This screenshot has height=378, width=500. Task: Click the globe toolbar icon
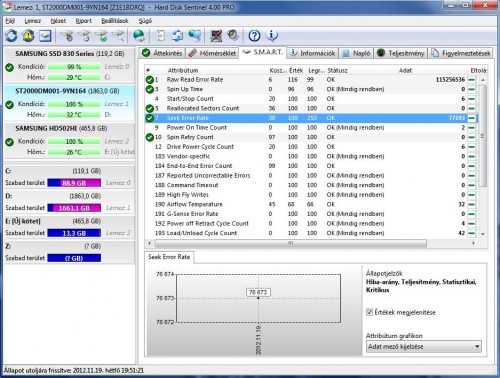coord(139,35)
